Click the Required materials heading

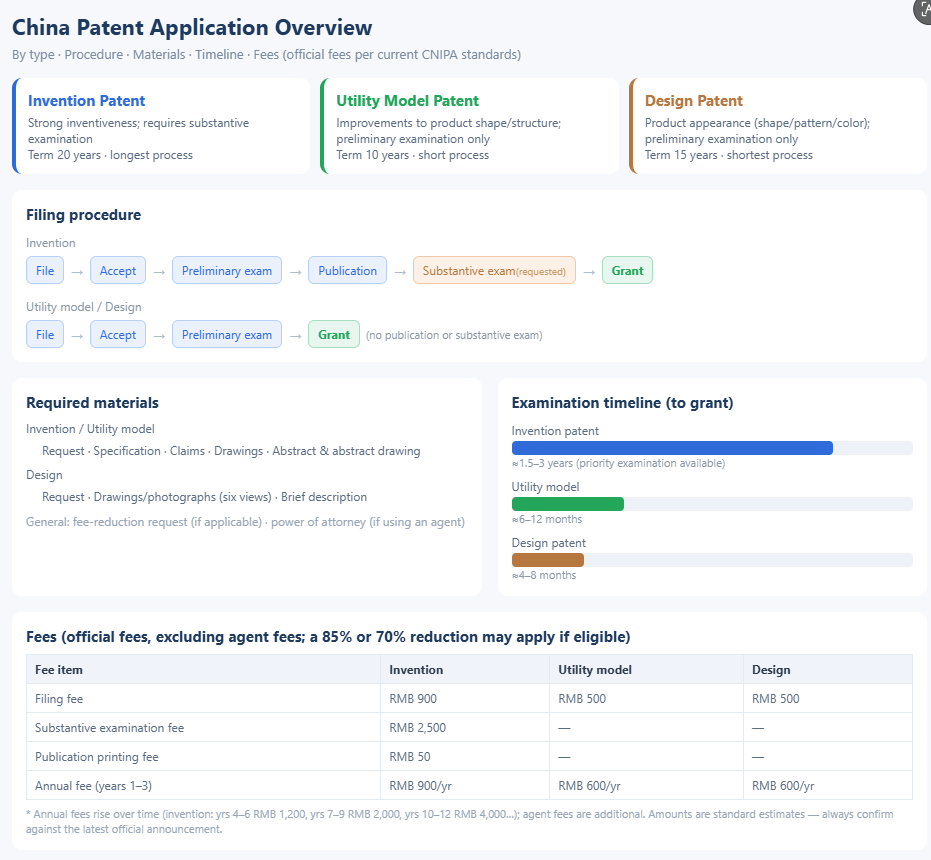[93, 403]
